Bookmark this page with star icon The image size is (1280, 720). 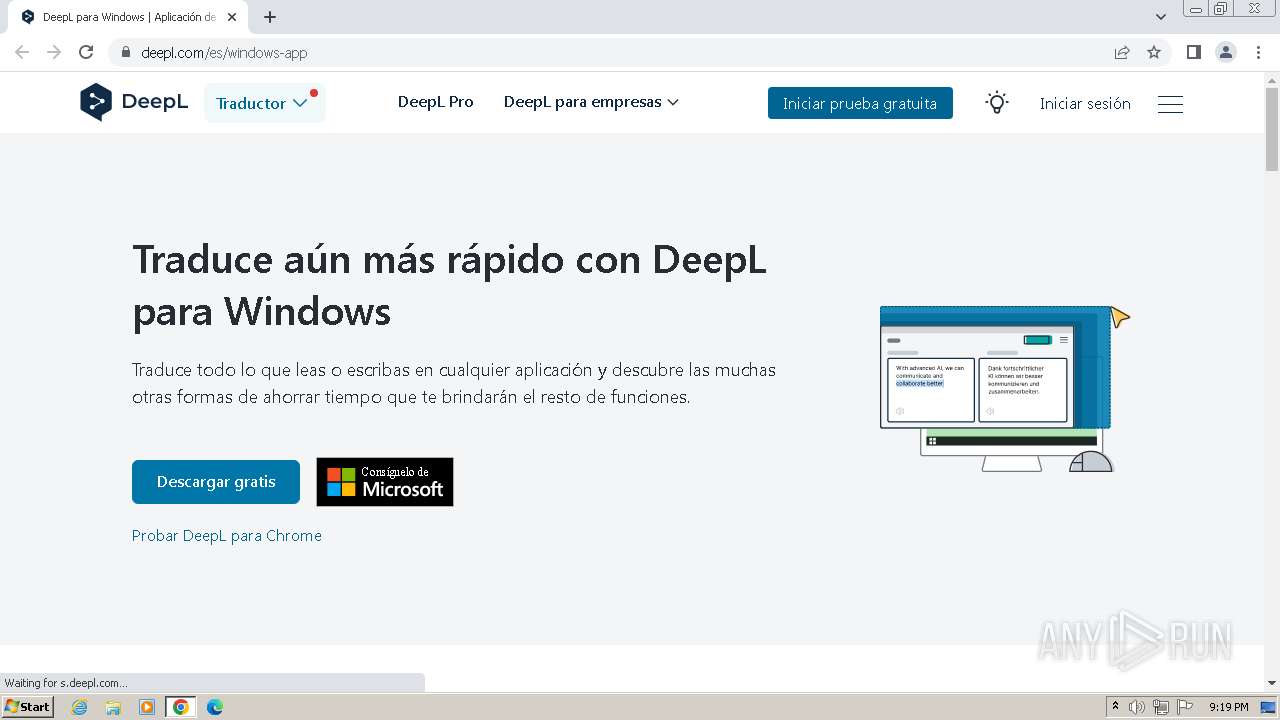pyautogui.click(x=1154, y=52)
